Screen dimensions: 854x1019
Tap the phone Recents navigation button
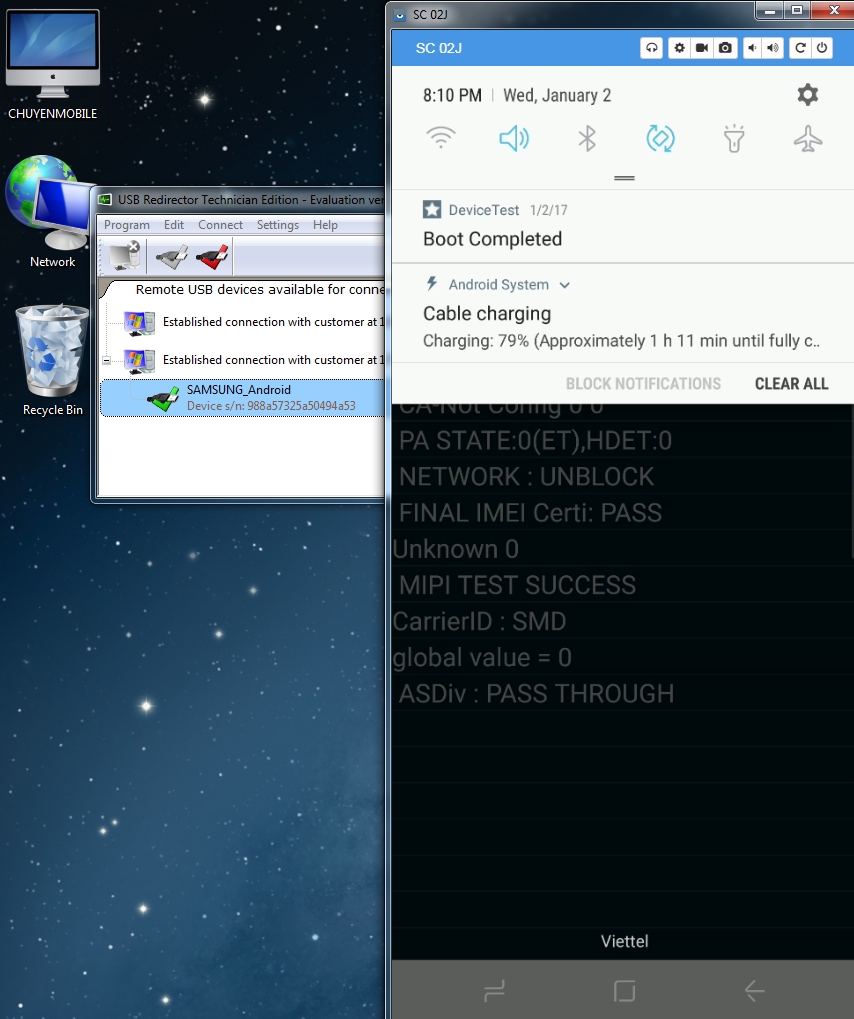point(495,991)
